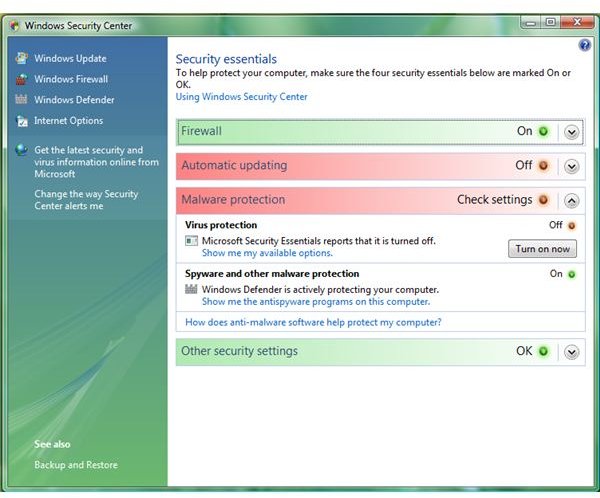Click the Windows Update sidebar icon
The height and width of the screenshot is (498, 600).
point(21,58)
